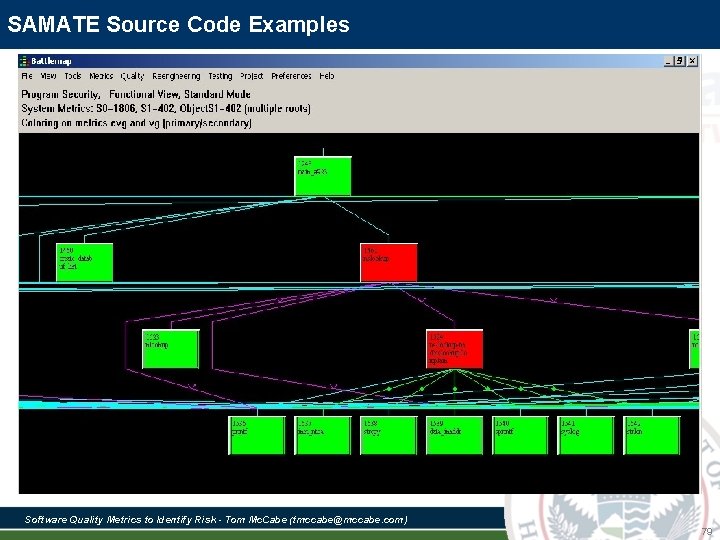Select the green node between strcpy and sprintf
Image resolution: width=720 pixels, height=540 pixels.
(x=455, y=435)
